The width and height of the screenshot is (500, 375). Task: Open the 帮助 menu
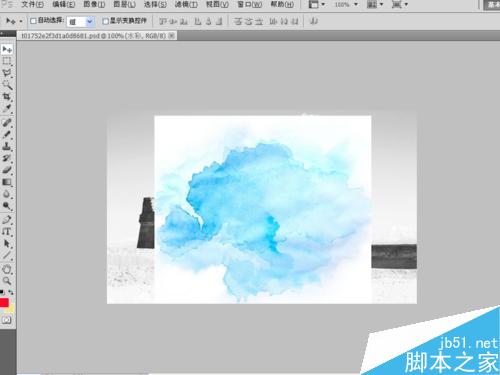point(282,4)
